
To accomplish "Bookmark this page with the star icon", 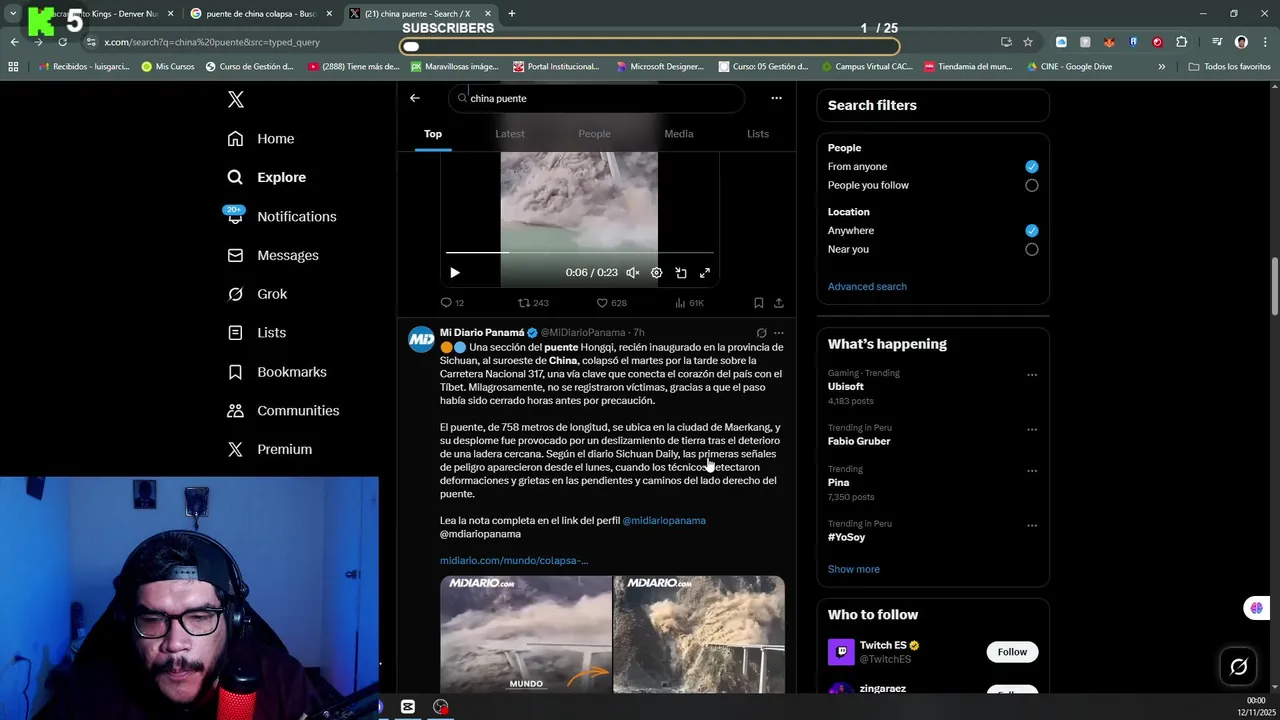I will tap(1028, 42).
